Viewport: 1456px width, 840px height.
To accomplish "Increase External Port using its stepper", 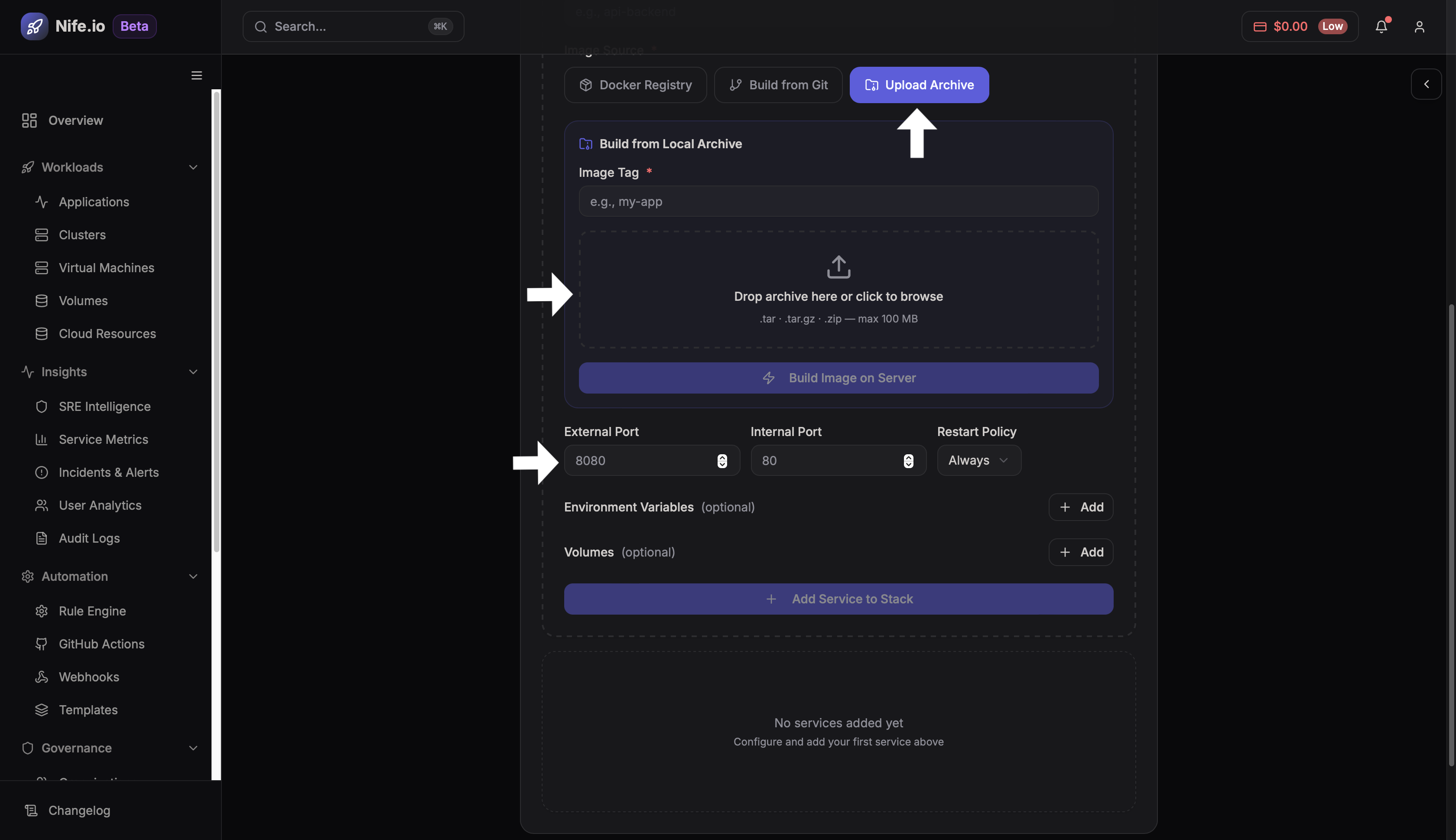I will (x=722, y=457).
